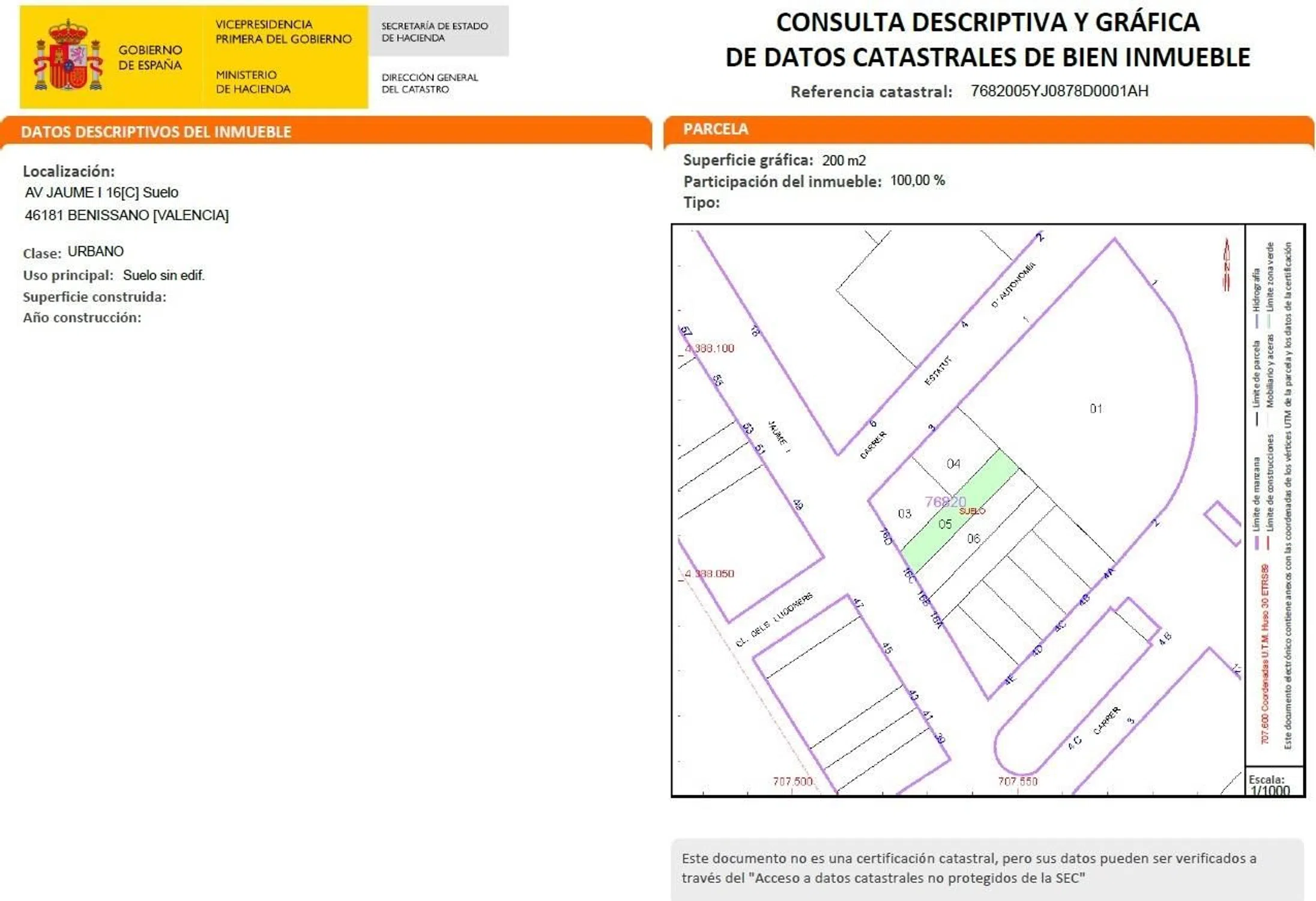Click the PARCELA section header

tap(716, 129)
